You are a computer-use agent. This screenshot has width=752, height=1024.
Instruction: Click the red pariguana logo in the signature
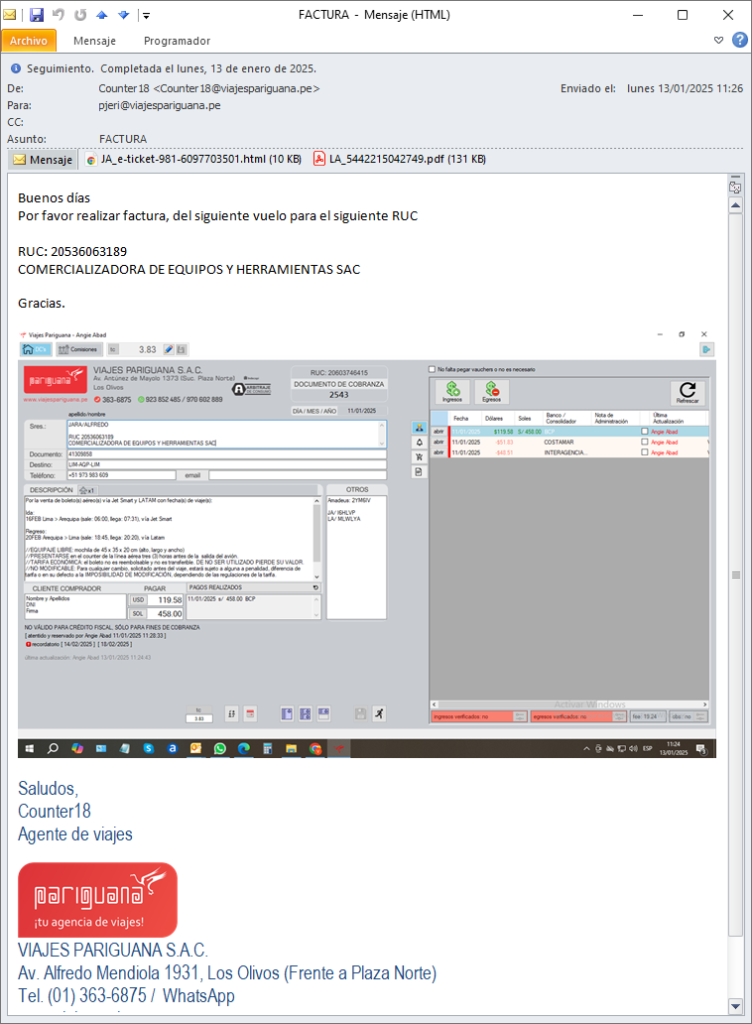point(98,900)
